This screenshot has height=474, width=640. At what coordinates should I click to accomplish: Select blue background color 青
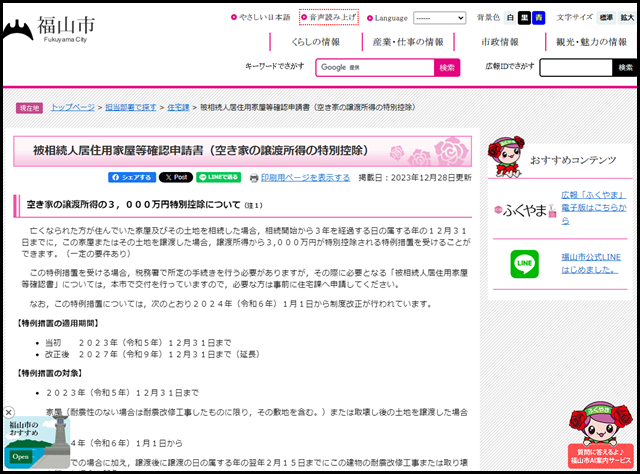539,18
